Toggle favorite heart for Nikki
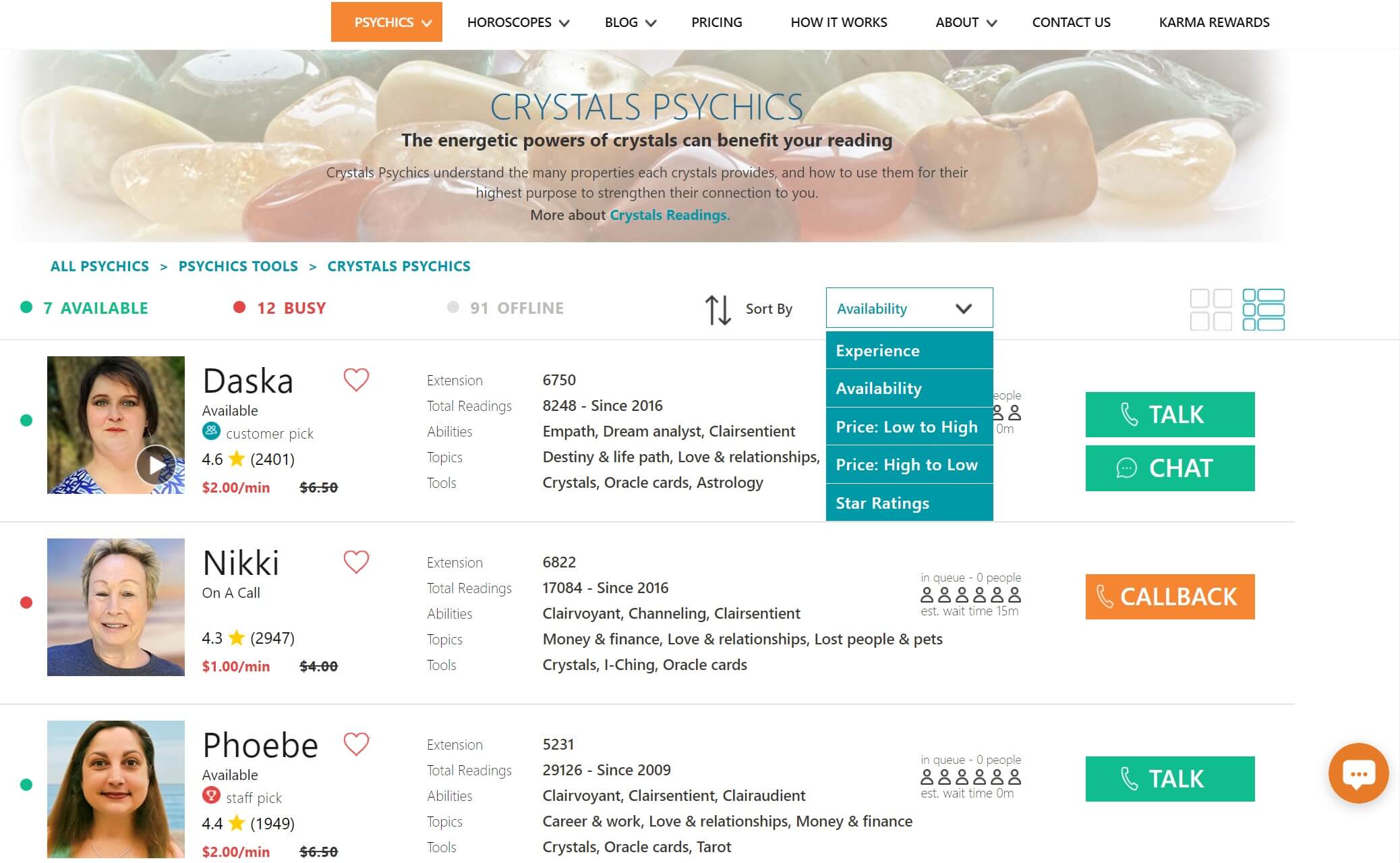 tap(356, 562)
